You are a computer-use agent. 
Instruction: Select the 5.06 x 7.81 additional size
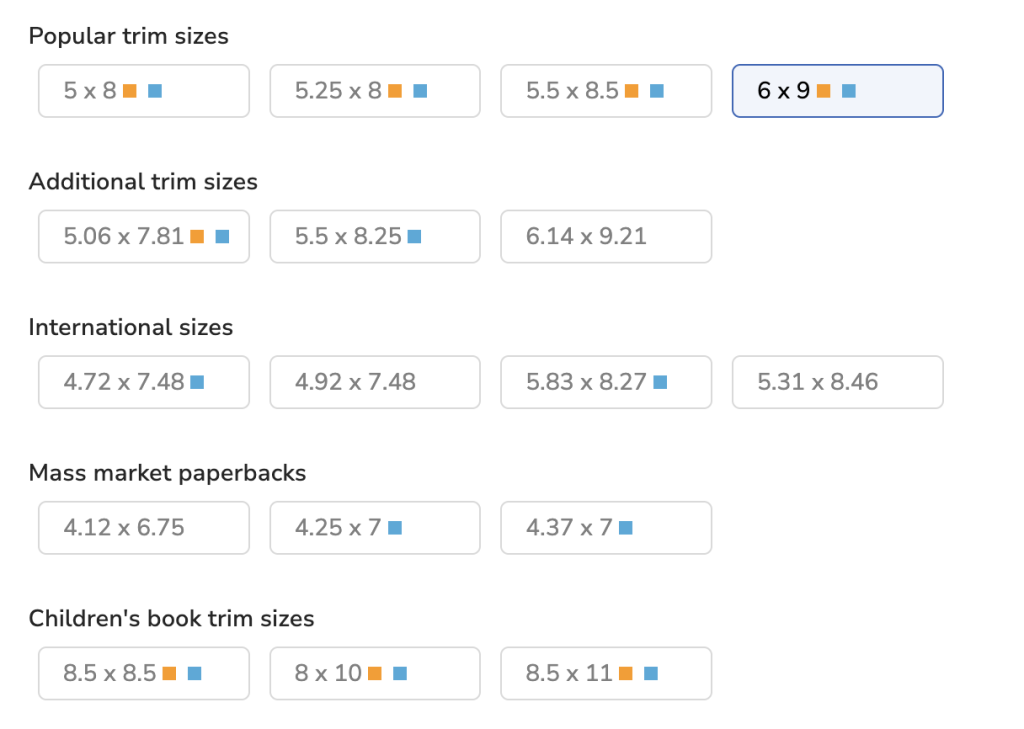(x=143, y=237)
